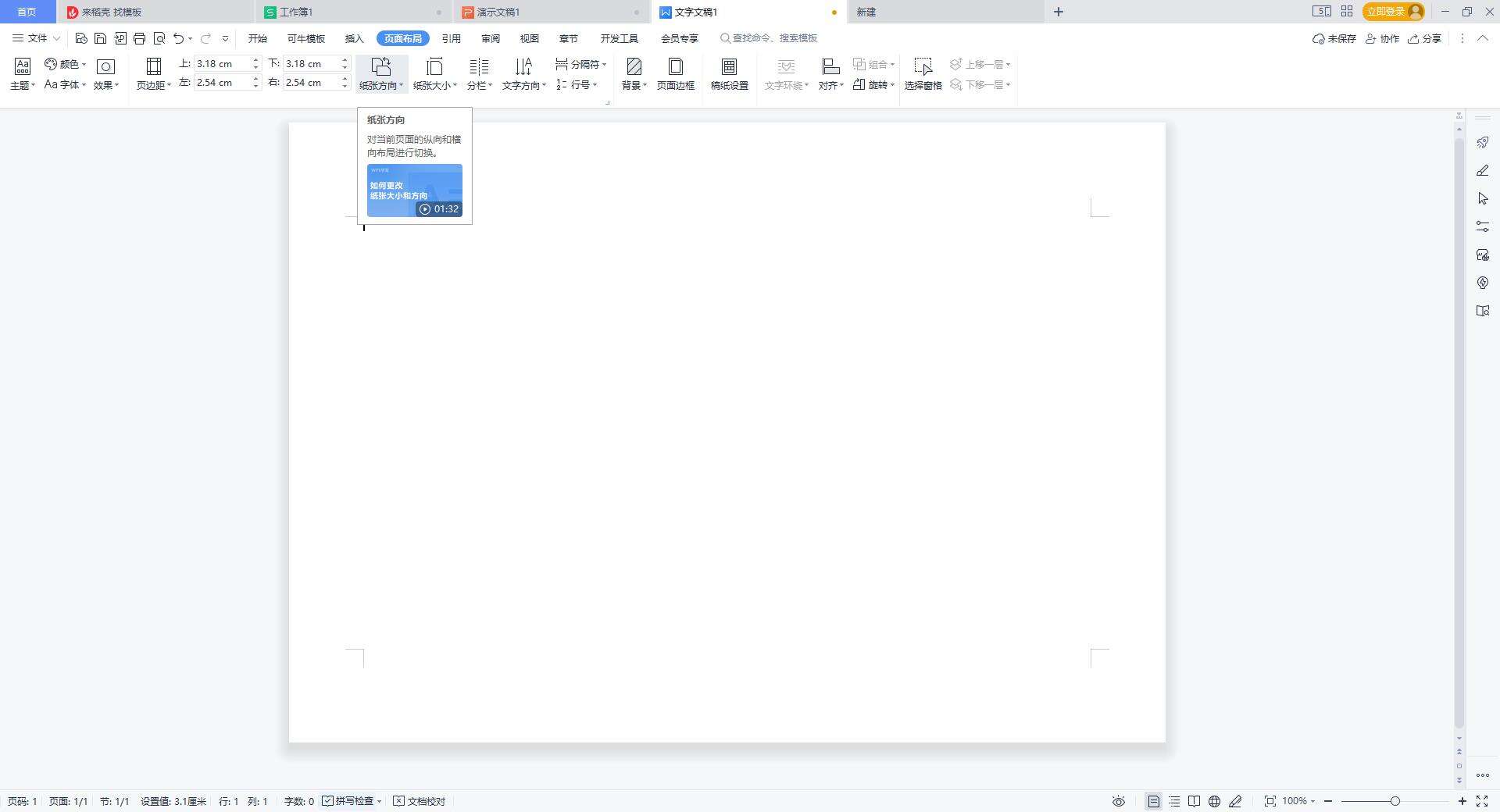The image size is (1500, 812).
Task: Click the 页面边框 page border icon
Action: [x=675, y=67]
